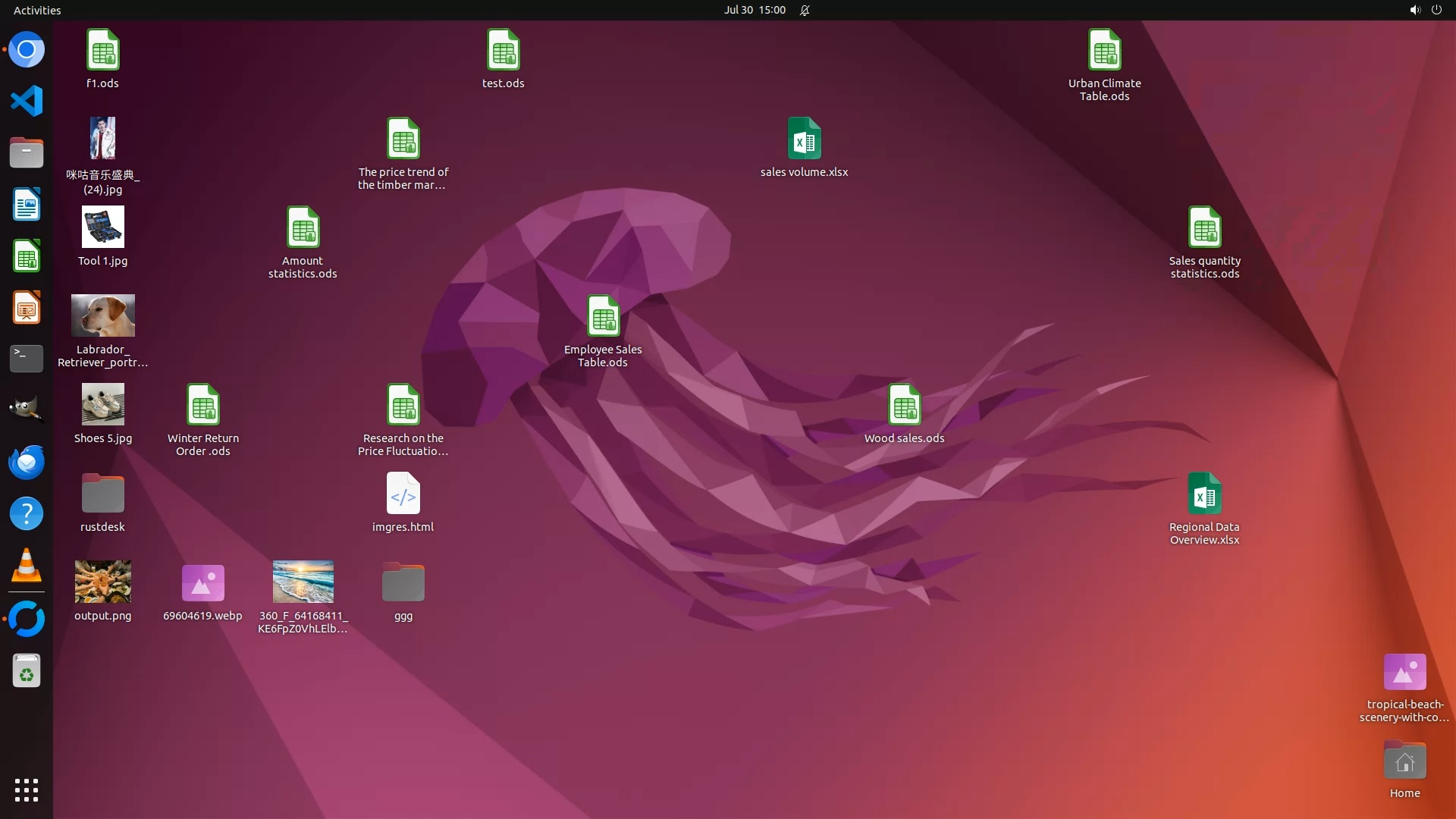1456x819 pixels.
Task: Open the Trash in the dock
Action: [27, 671]
